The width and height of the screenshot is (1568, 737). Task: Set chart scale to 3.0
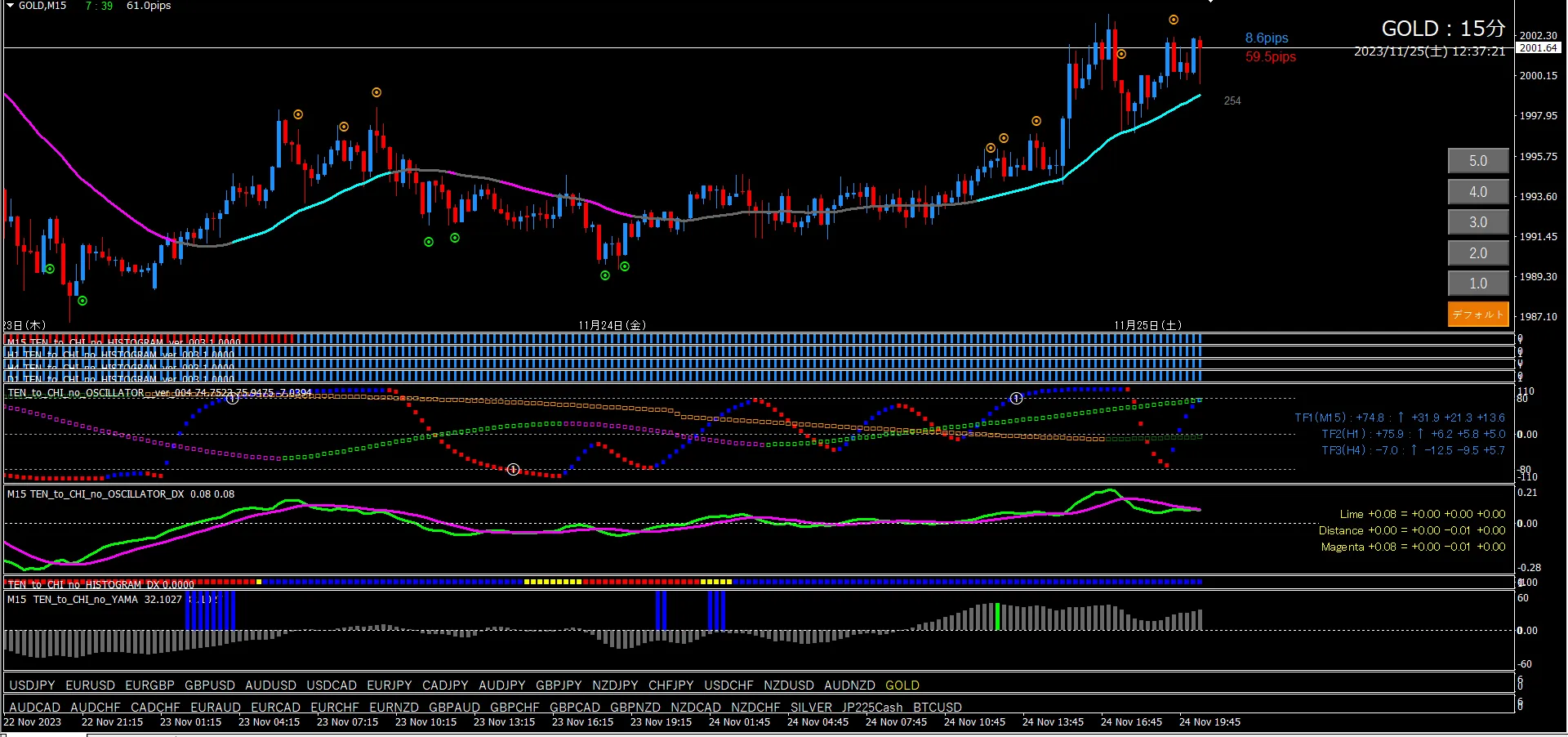point(1478,222)
